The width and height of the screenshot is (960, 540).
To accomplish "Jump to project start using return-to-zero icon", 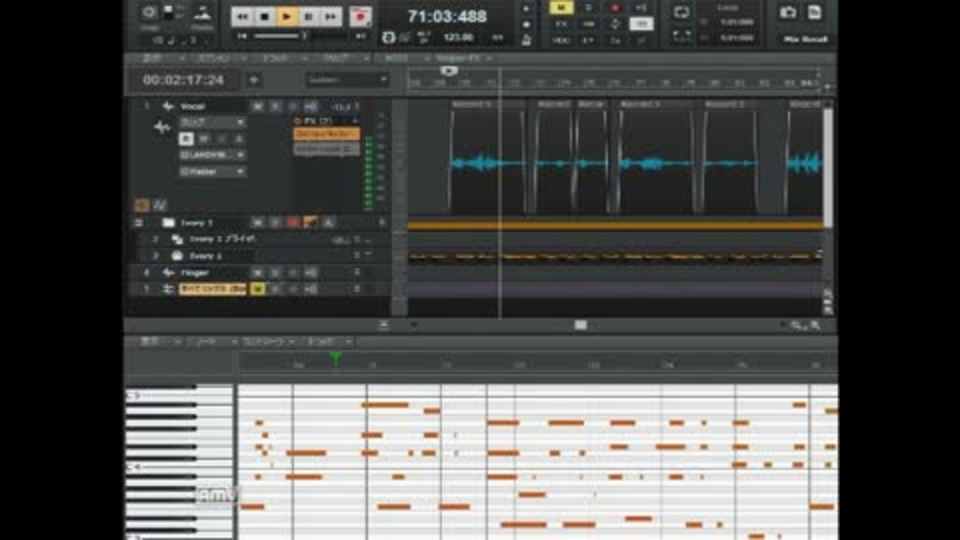I will click(x=242, y=37).
